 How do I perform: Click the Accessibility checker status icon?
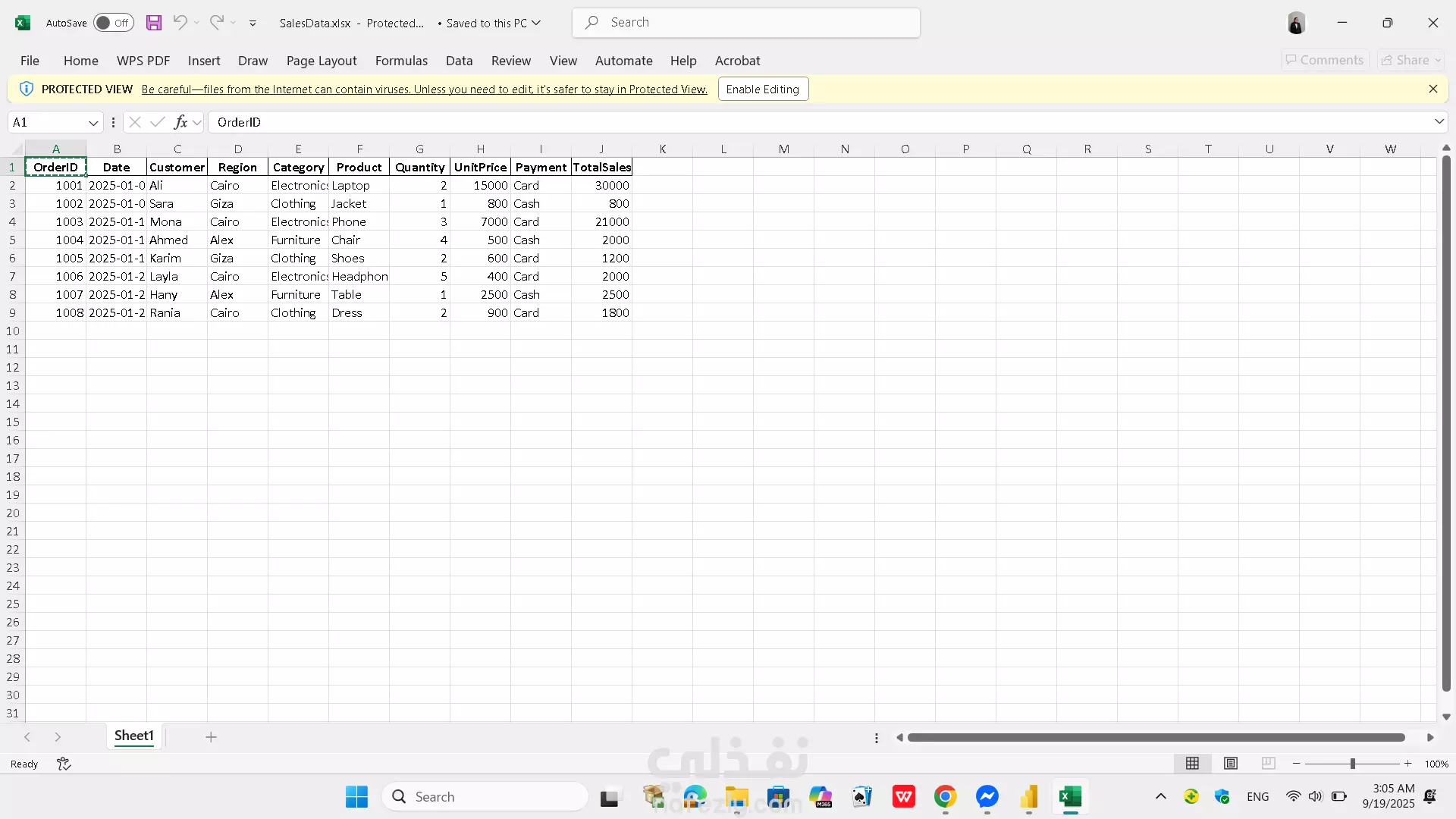(x=64, y=764)
